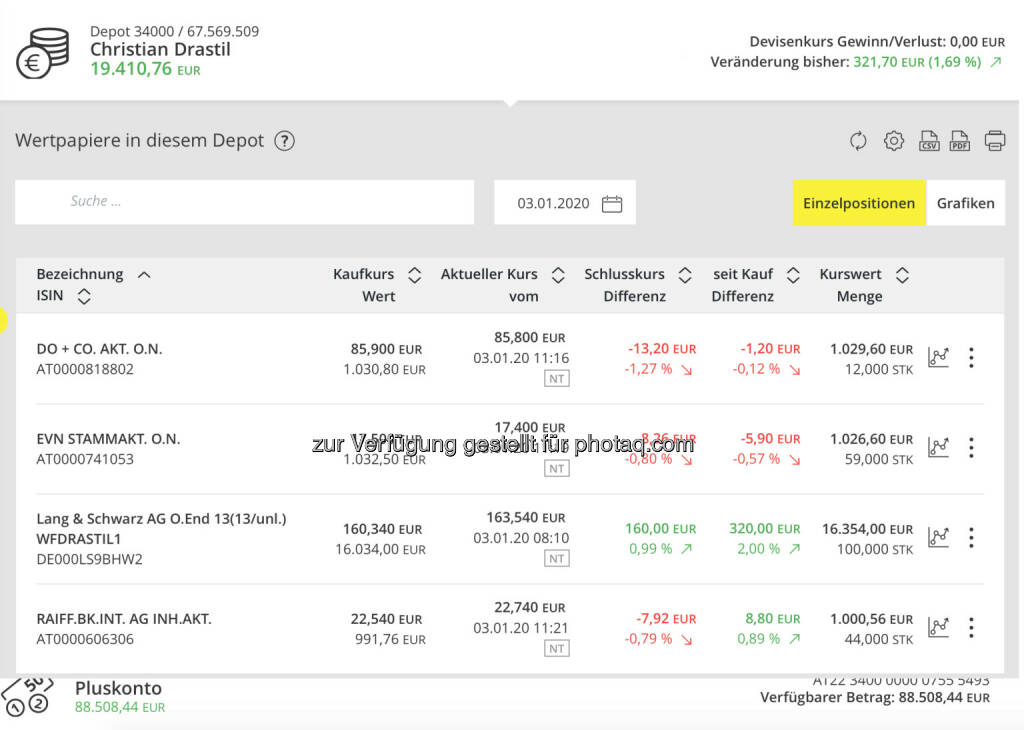The height and width of the screenshot is (730, 1024).
Task: Open more options for Lang & Schwarz row
Action: (x=971, y=538)
